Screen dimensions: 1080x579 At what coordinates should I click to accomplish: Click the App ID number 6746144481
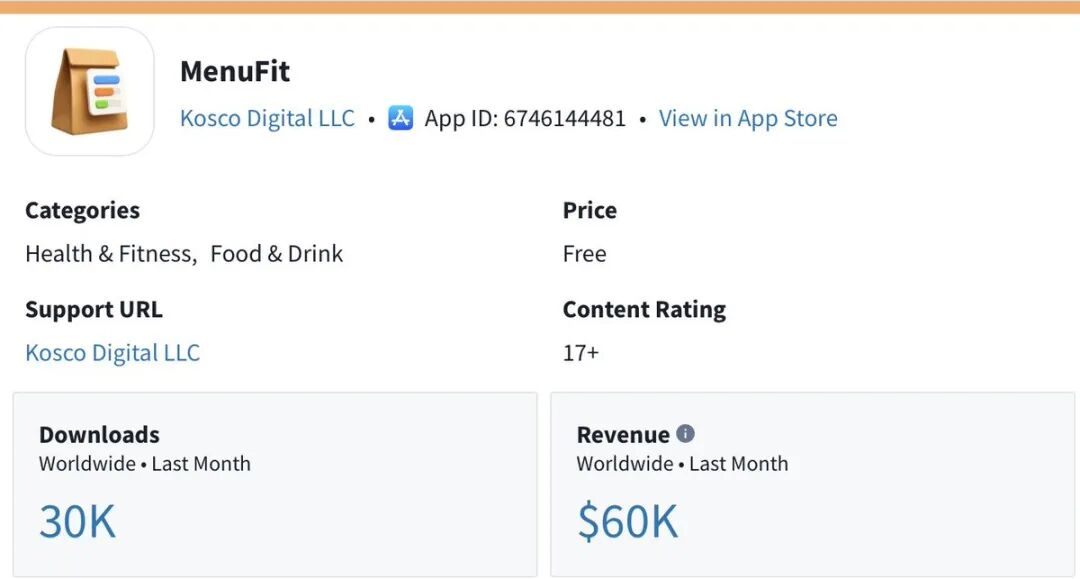565,118
